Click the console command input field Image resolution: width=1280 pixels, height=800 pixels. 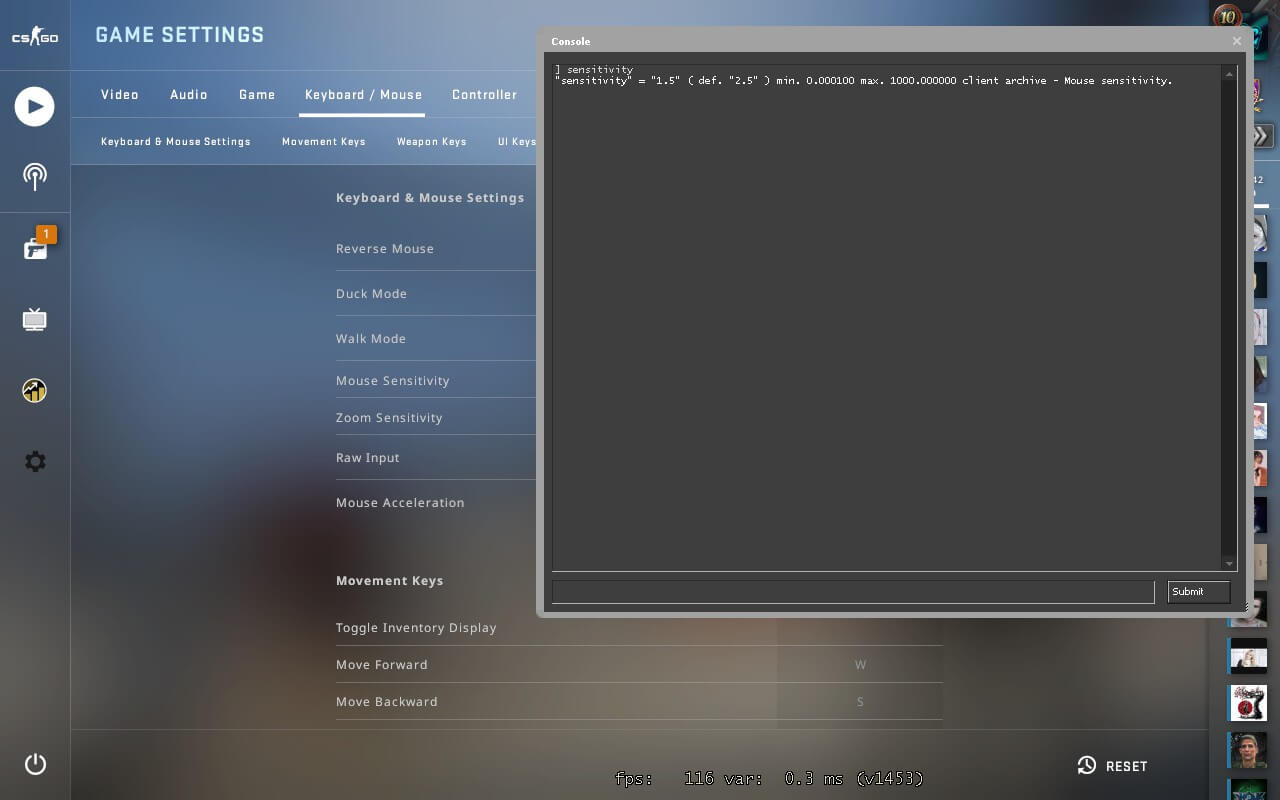click(x=852, y=592)
